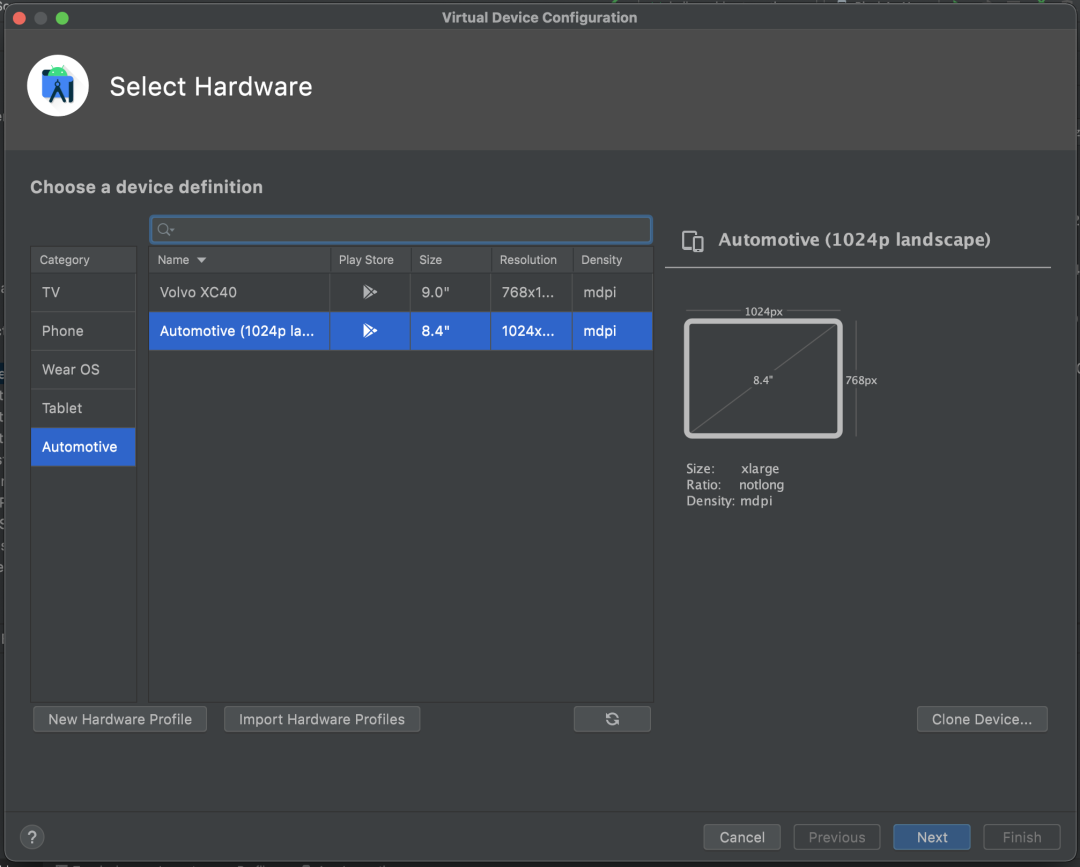Click the green window zoom button
The image size is (1080, 867).
coord(62,18)
